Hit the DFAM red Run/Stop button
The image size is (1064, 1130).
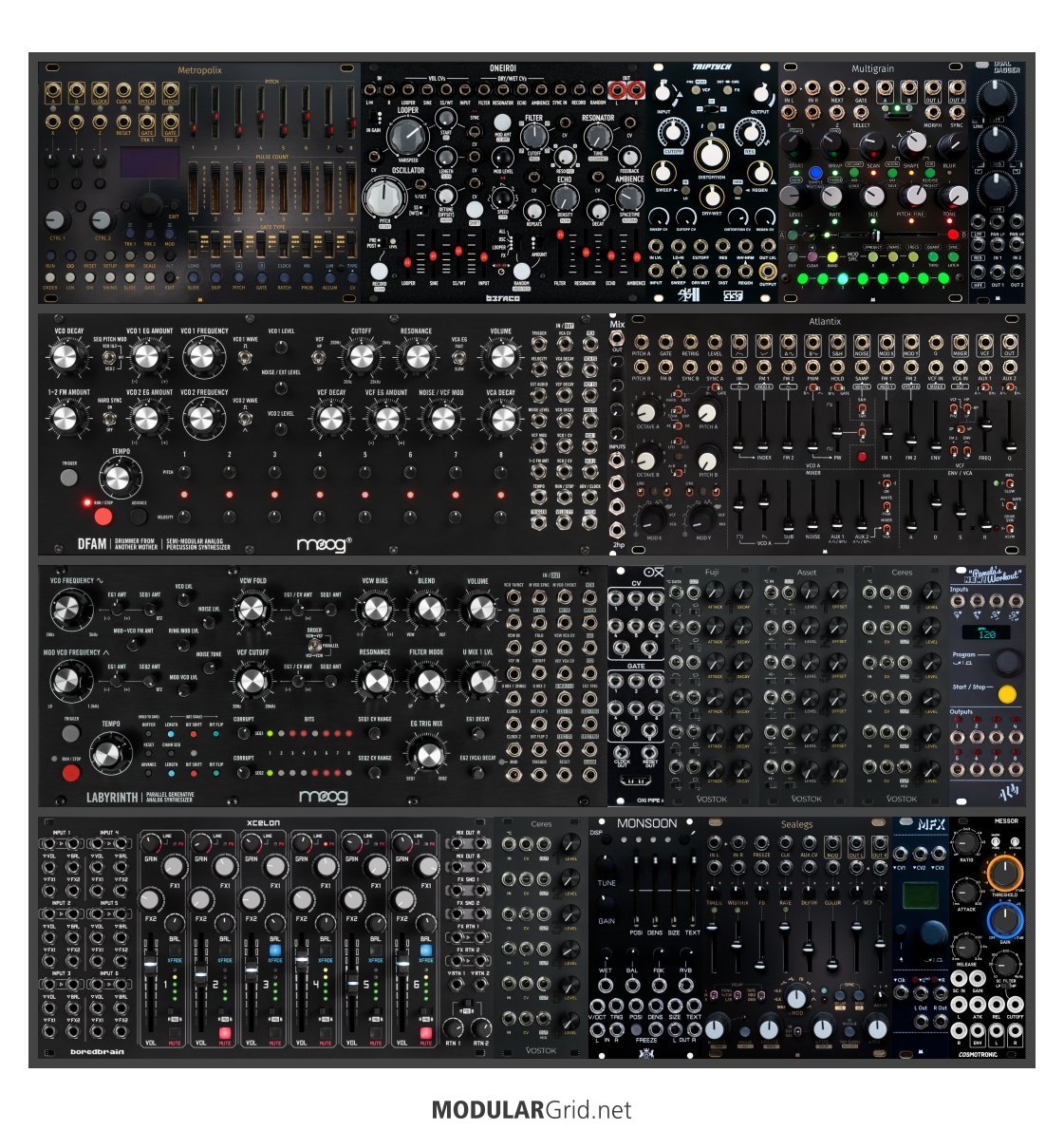(x=103, y=516)
